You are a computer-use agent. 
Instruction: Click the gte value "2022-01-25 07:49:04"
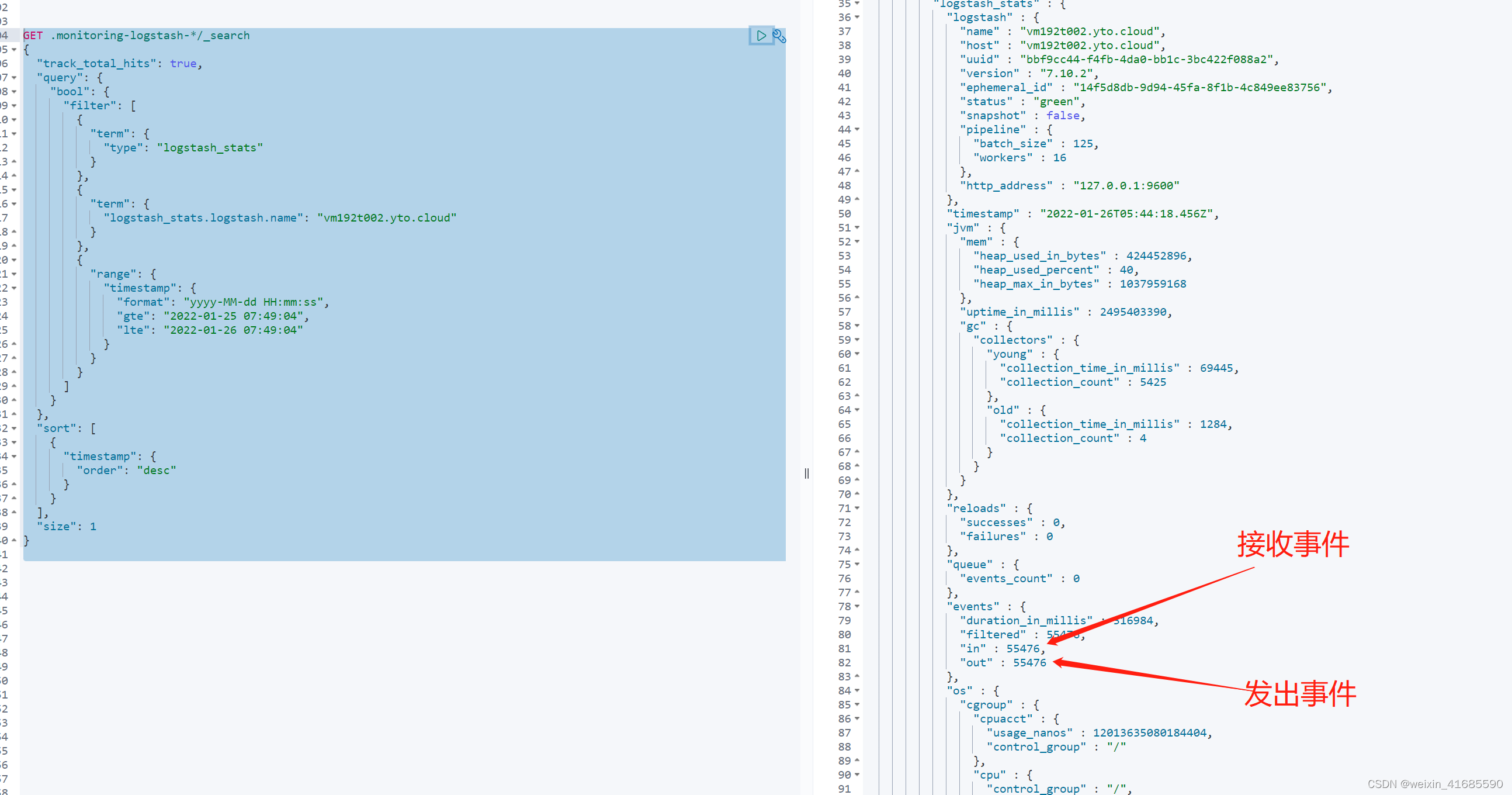(233, 316)
